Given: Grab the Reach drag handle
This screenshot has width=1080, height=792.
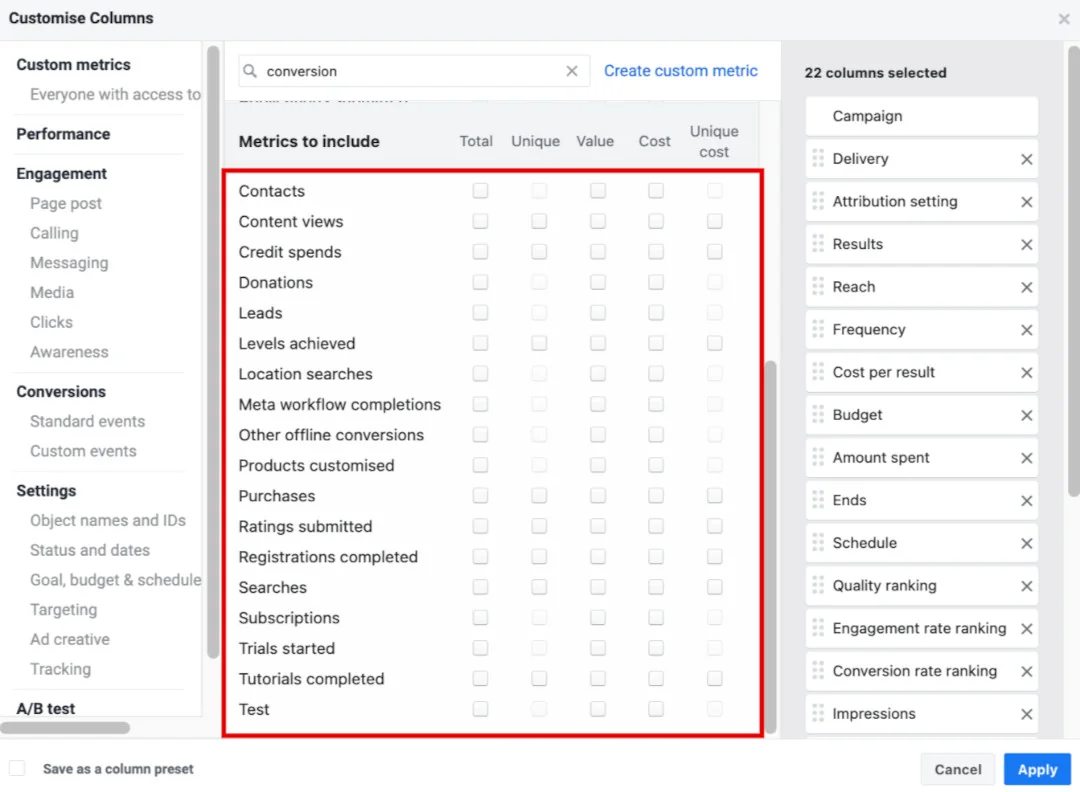Looking at the screenshot, I should click(x=818, y=286).
